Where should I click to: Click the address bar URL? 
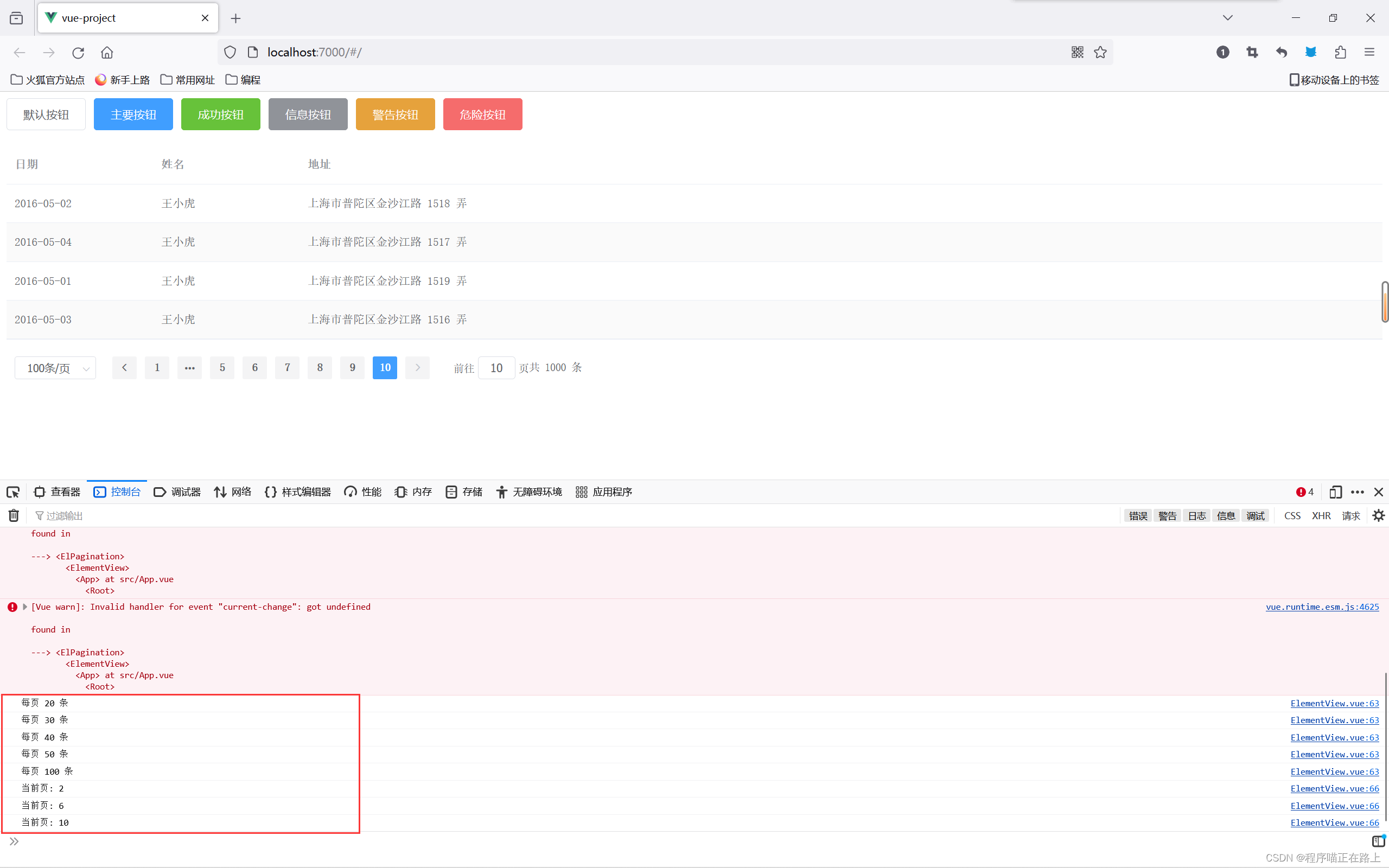[315, 52]
